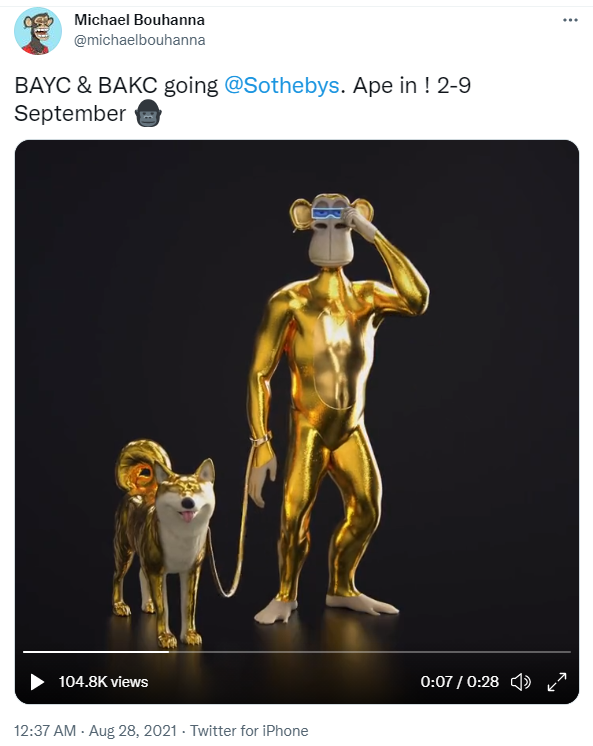Click Michael Bouhanna's ape profile avatar
Screen dimensions: 593x746
tap(38, 31)
